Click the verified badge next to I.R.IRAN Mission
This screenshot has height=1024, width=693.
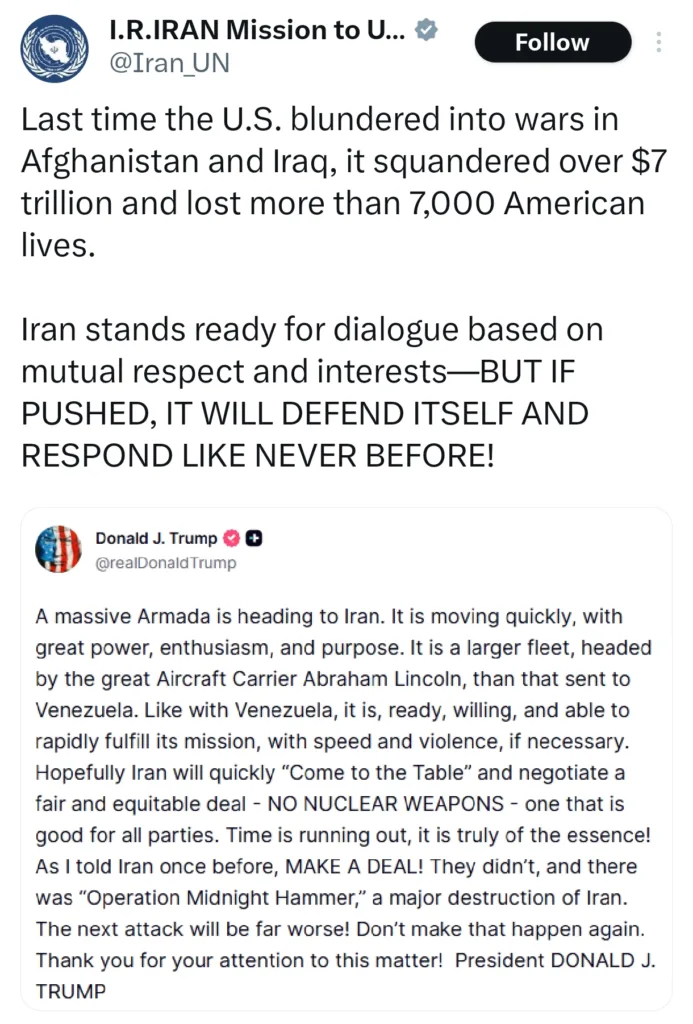coord(427,29)
